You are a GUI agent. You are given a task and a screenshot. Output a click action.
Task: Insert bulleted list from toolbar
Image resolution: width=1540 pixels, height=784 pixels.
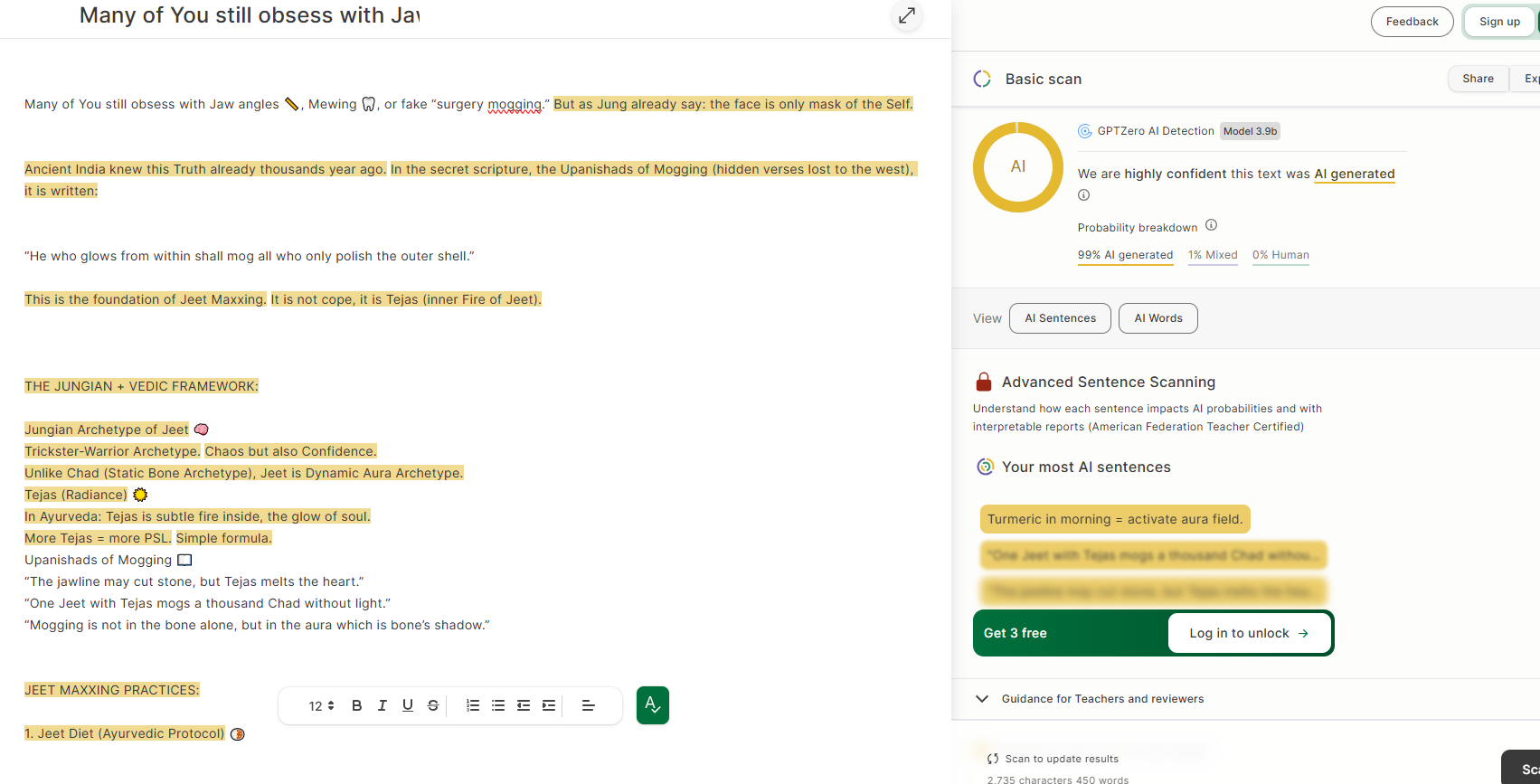[x=498, y=705]
